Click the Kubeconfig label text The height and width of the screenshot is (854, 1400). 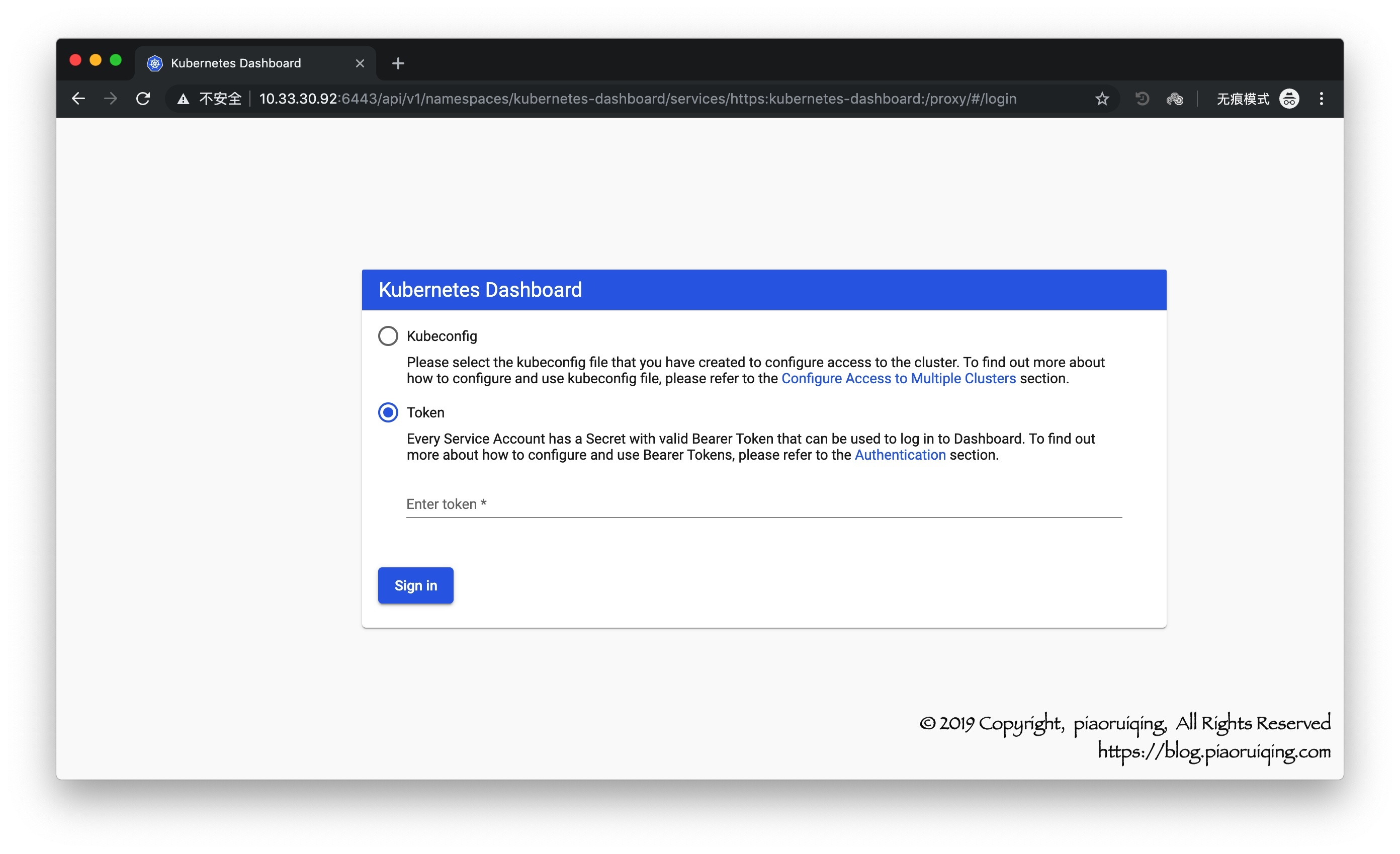coord(442,336)
